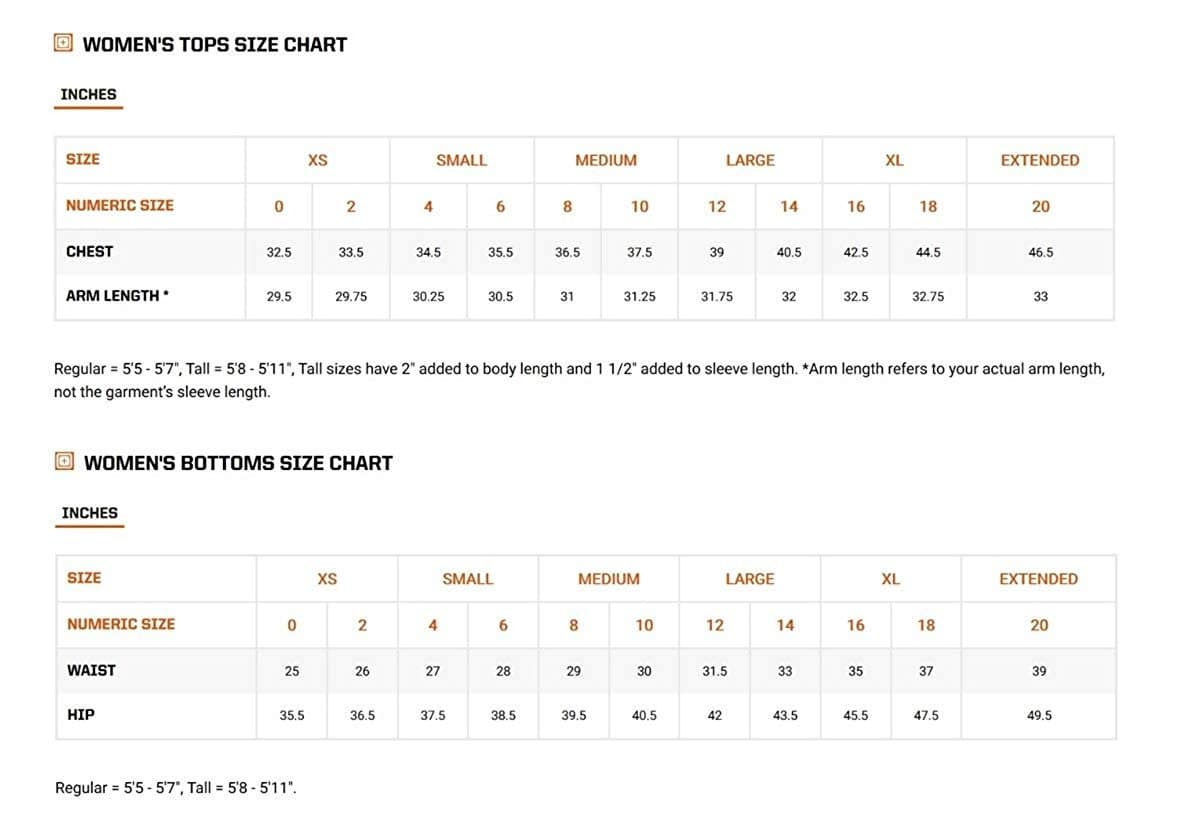The width and height of the screenshot is (1178, 824).
Task: Select the INCHES tab under tops chart
Action: [x=89, y=95]
